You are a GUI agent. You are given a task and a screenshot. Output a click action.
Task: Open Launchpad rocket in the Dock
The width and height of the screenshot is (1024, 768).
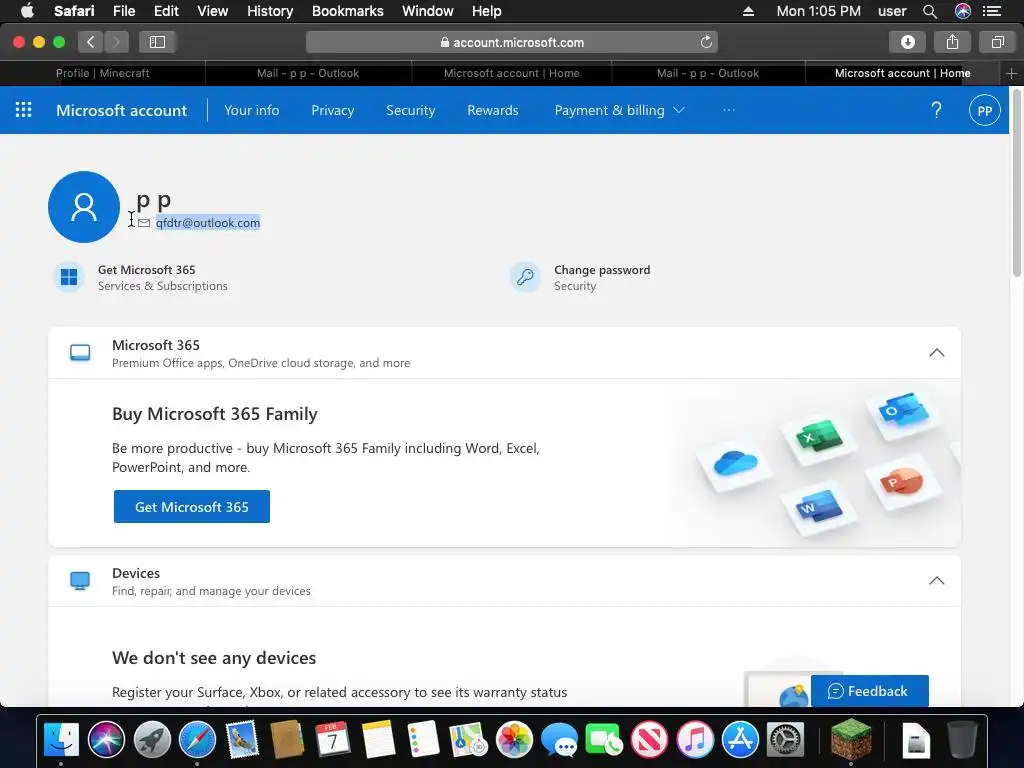tap(152, 739)
